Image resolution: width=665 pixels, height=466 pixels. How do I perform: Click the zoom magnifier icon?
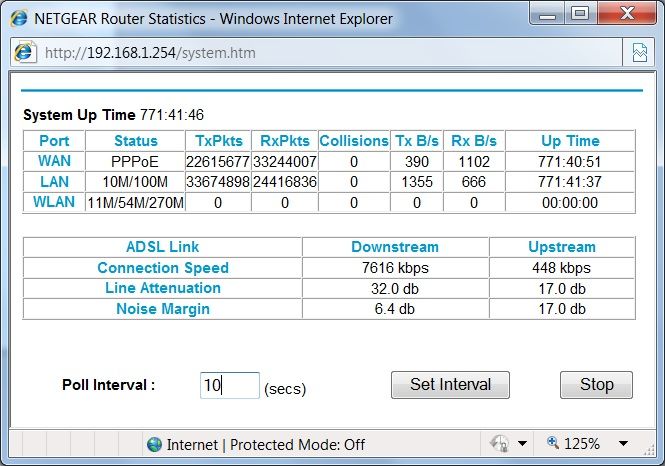coord(552,442)
